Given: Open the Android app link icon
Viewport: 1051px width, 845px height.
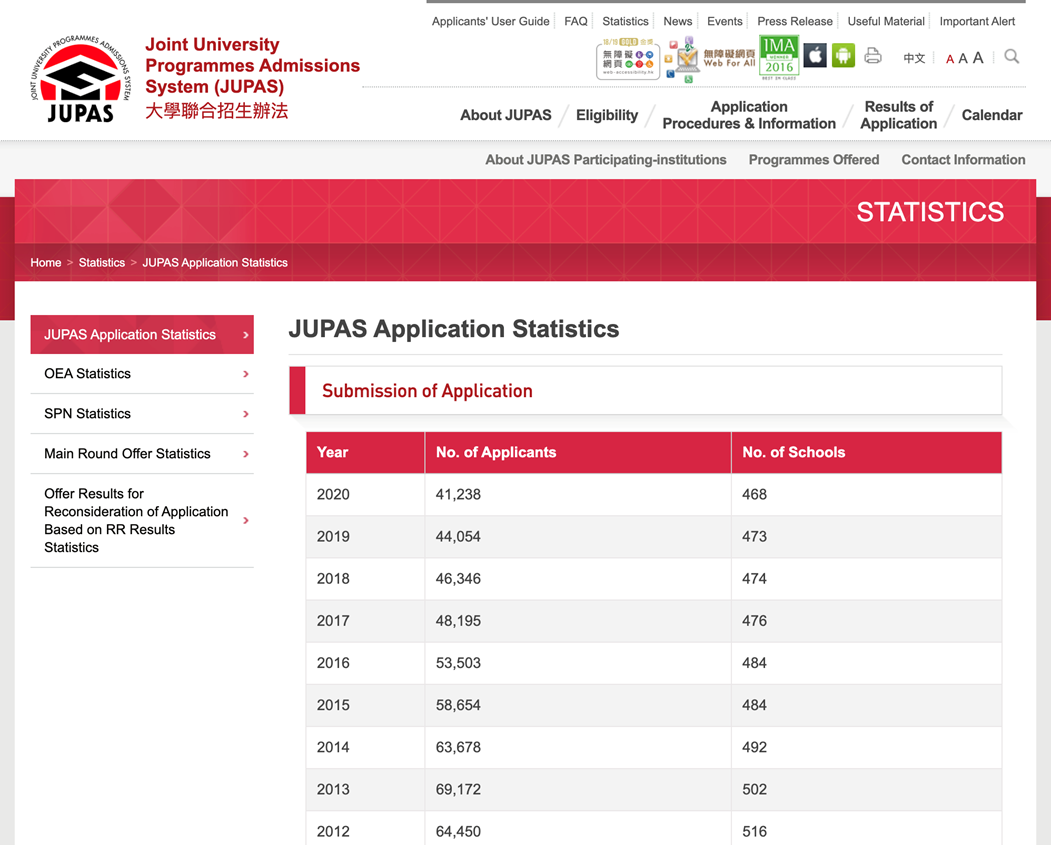Looking at the screenshot, I should click(843, 55).
